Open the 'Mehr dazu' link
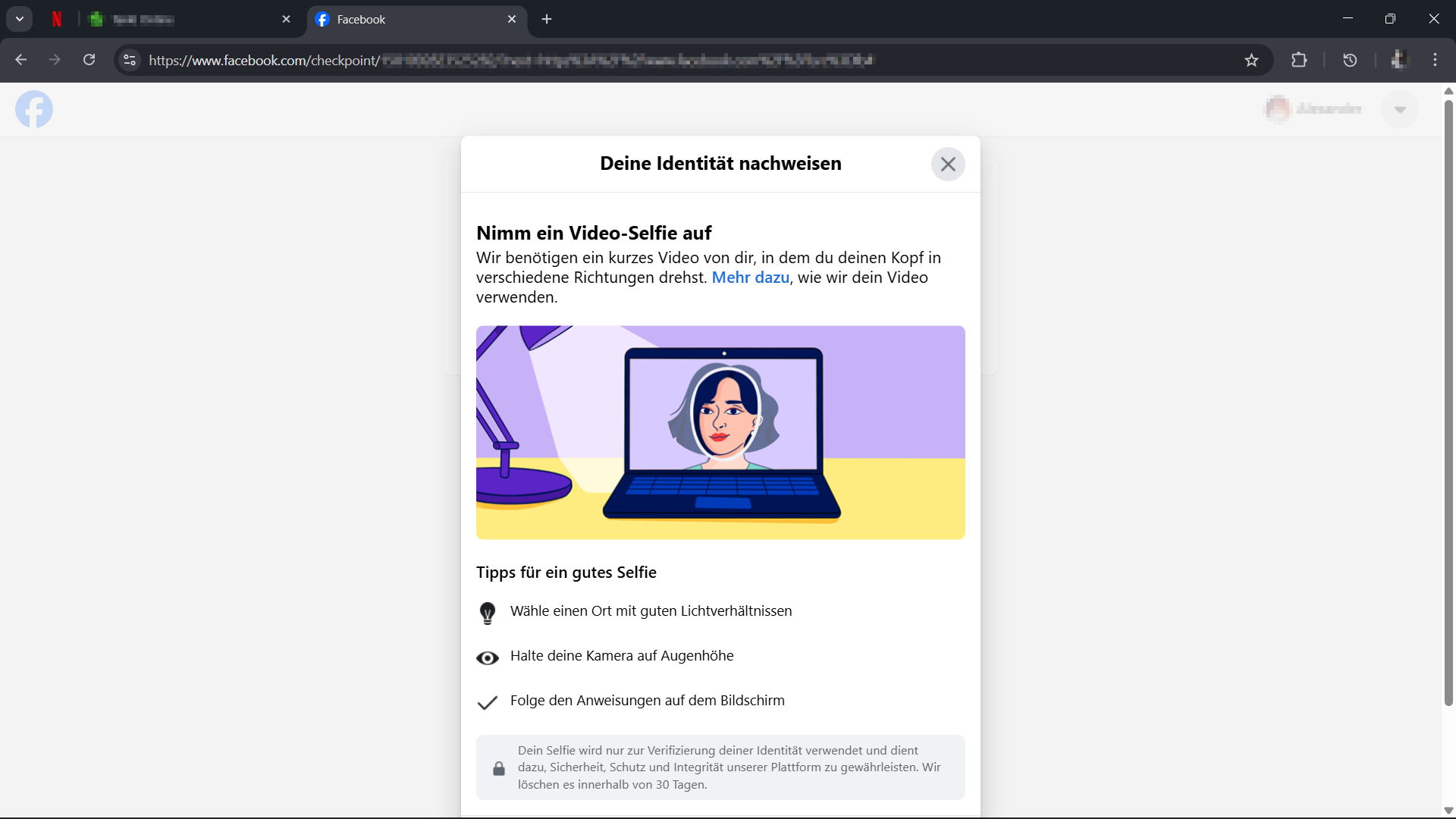Image resolution: width=1456 pixels, height=819 pixels. [750, 278]
